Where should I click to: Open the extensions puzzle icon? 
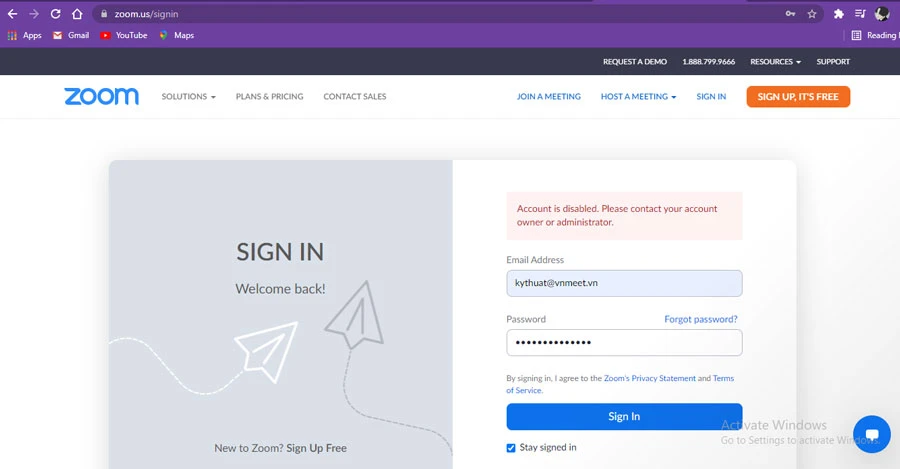(839, 14)
